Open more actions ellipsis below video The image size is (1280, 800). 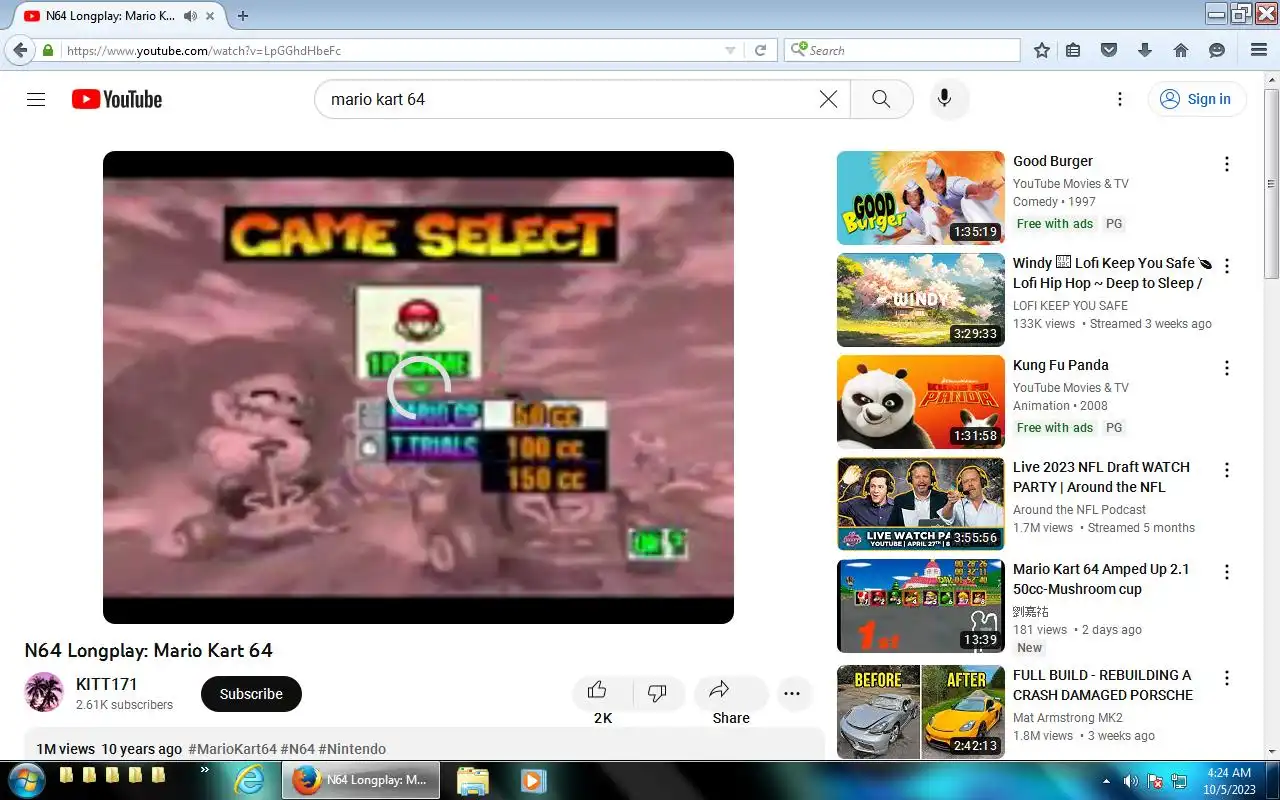[x=792, y=693]
